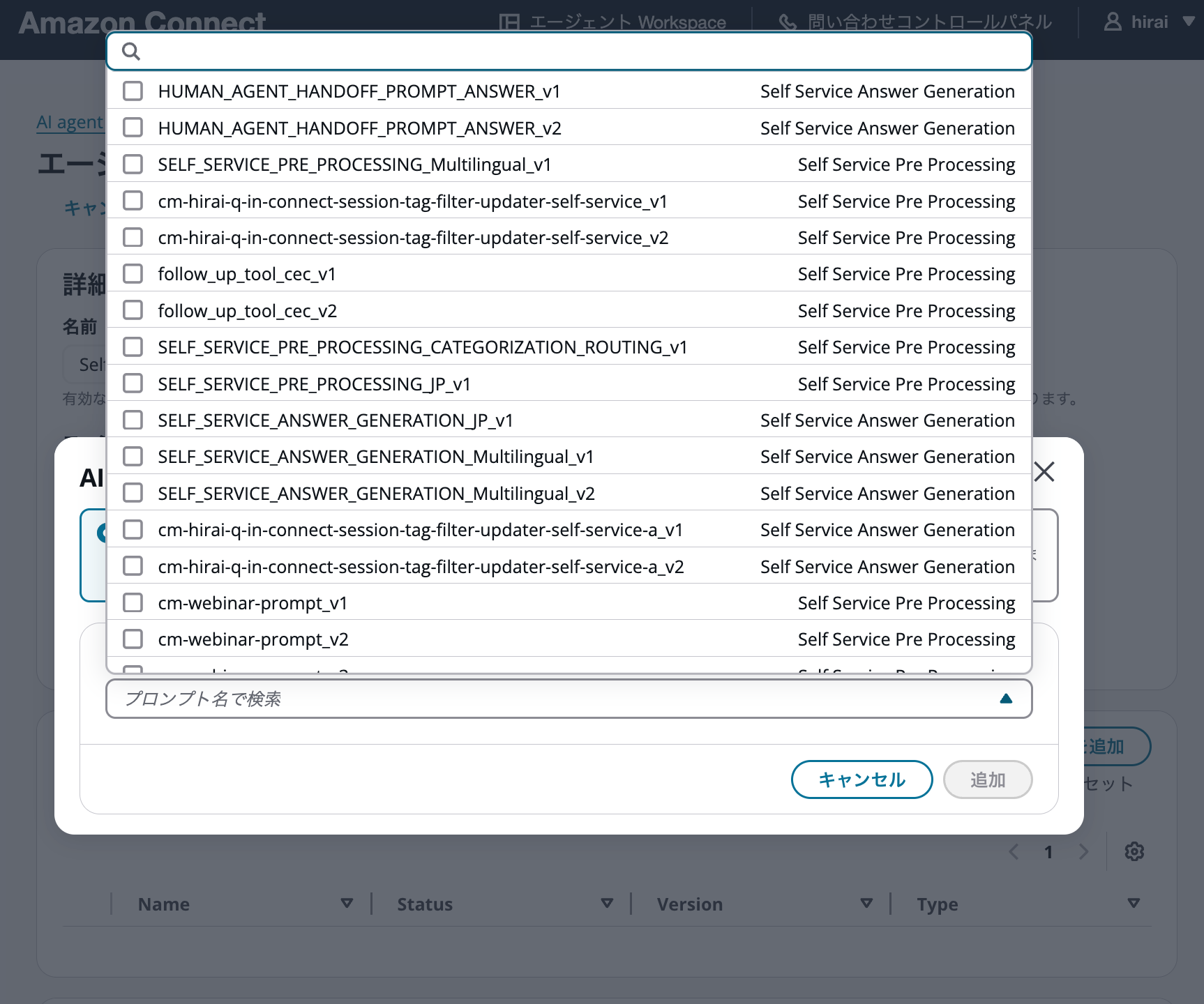
Task: Select SELF_SERVICE_ANSWER_GENERATION_Multilingual_v1 row text
Action: click(376, 457)
